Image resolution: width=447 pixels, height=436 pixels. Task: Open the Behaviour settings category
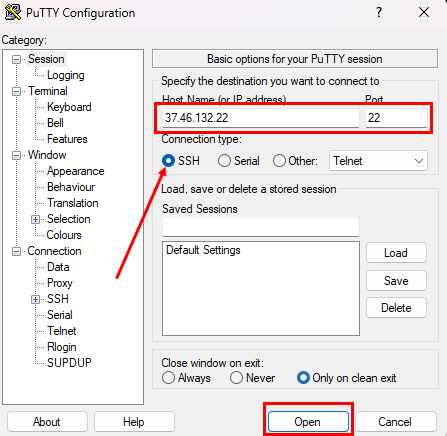pos(71,187)
